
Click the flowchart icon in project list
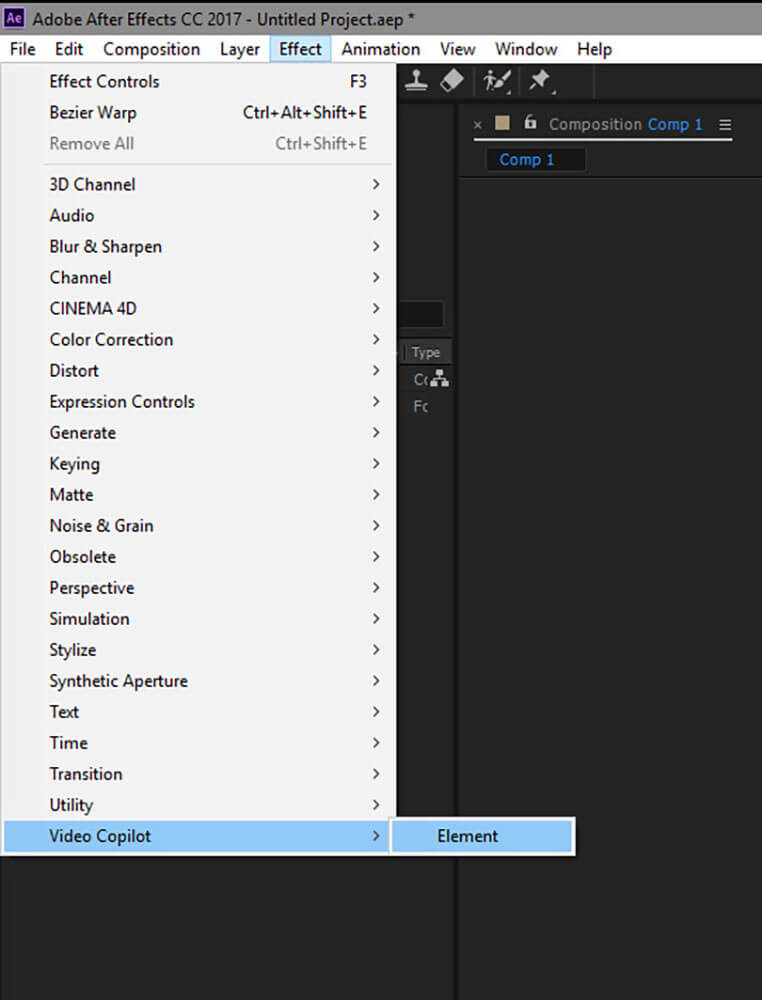click(439, 379)
